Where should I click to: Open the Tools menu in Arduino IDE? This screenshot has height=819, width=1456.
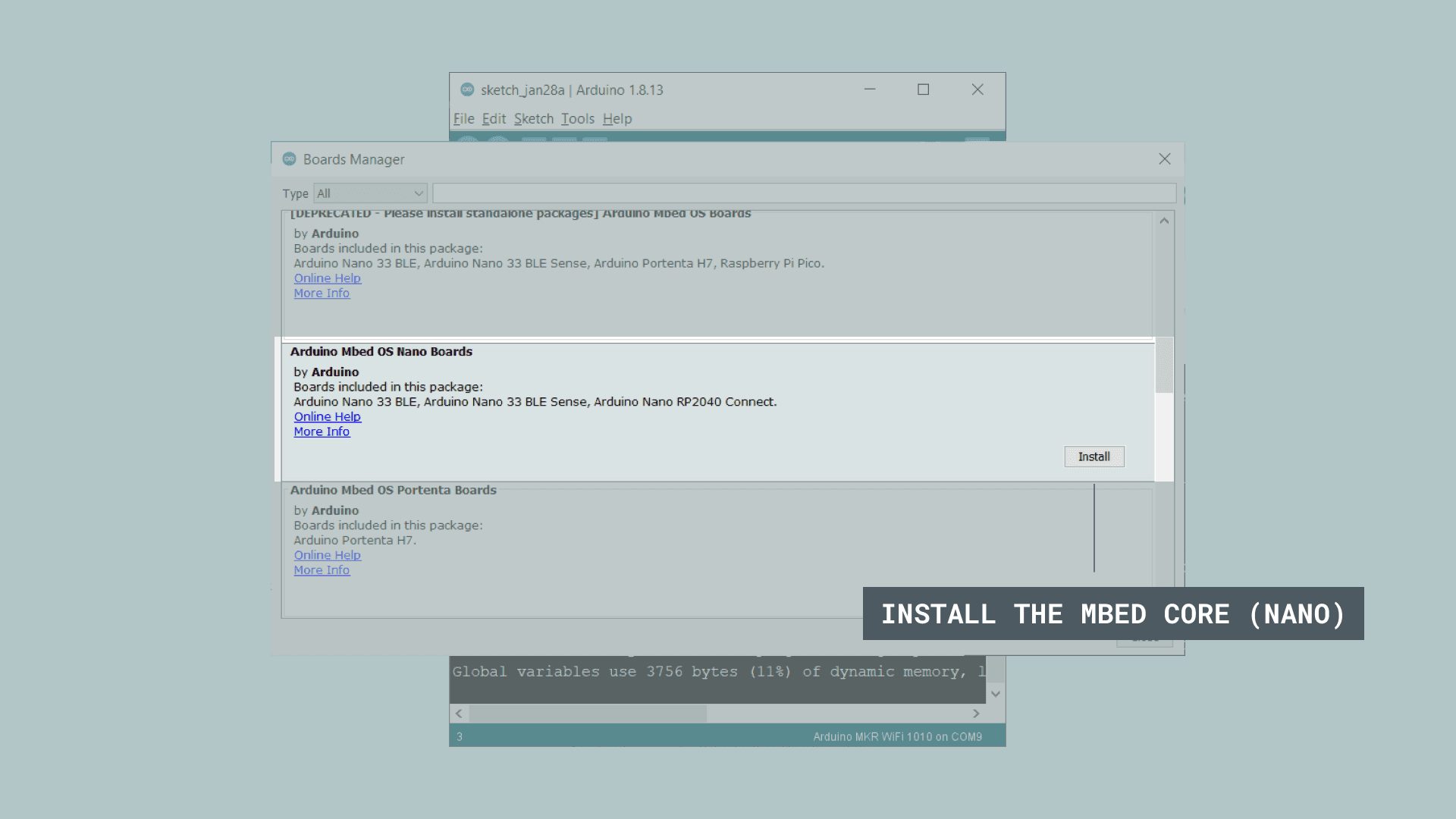click(x=577, y=118)
